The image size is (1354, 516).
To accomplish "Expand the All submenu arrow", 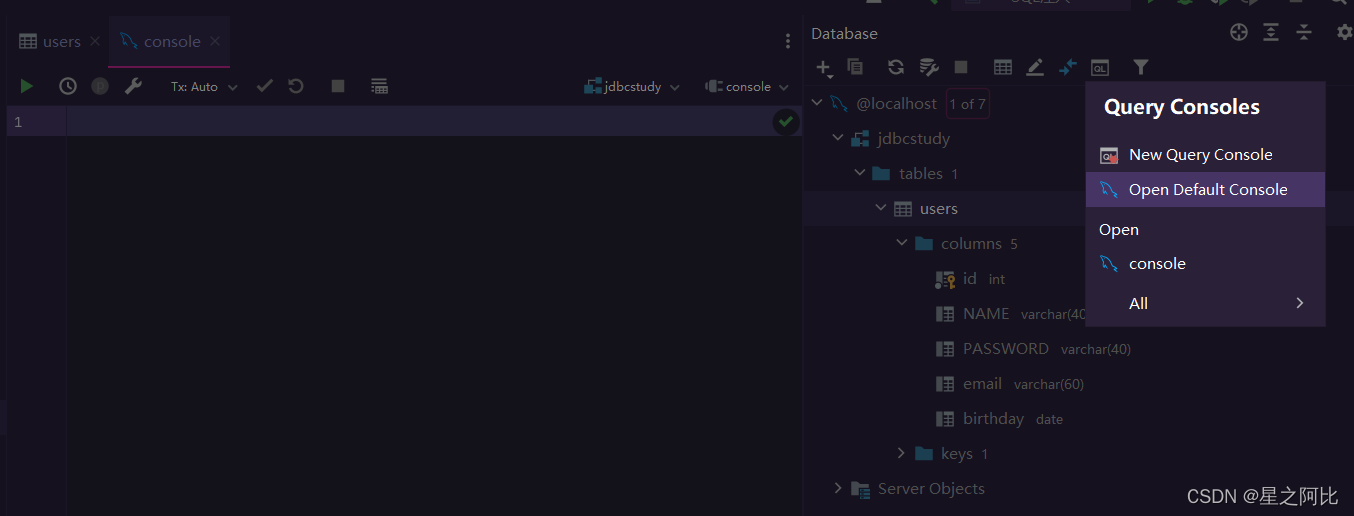I will [x=1300, y=303].
